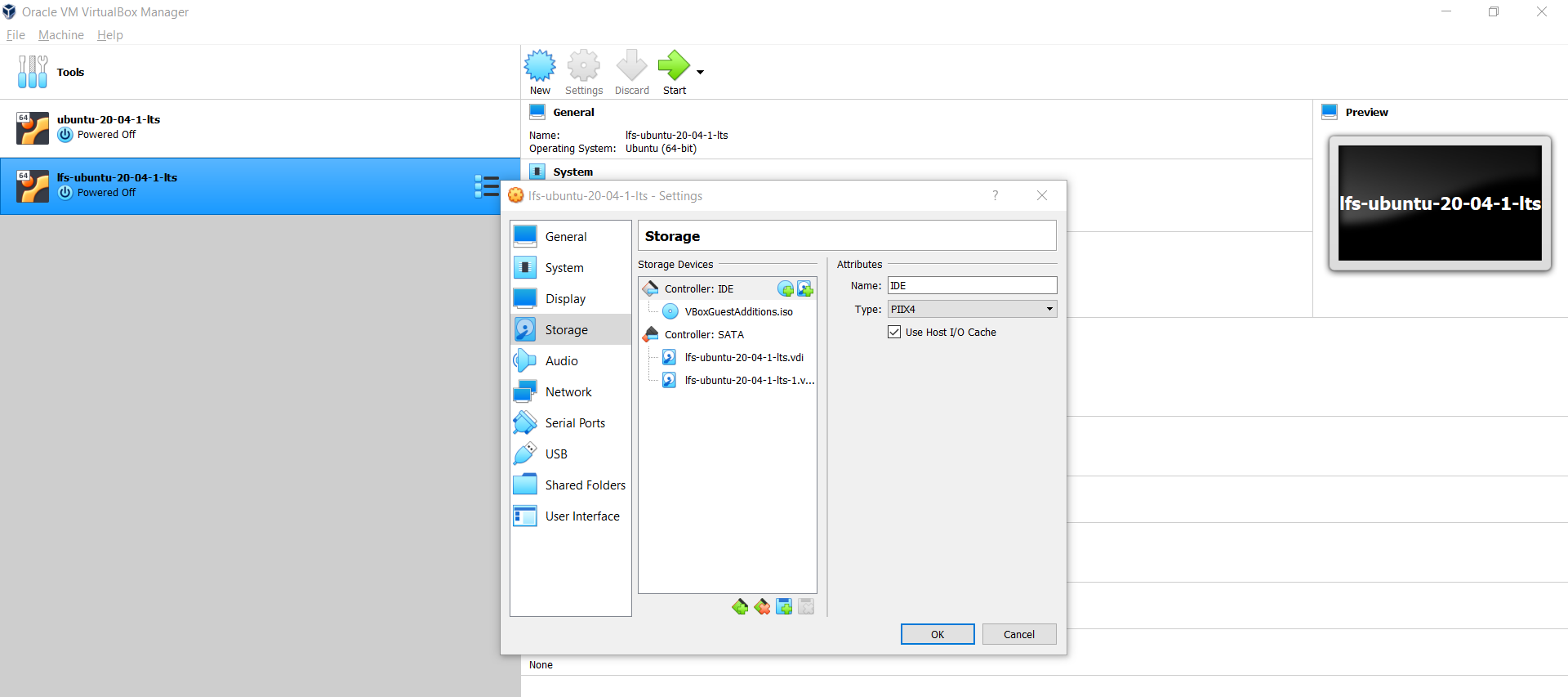Image resolution: width=1568 pixels, height=697 pixels.
Task: Expand the Start button dropdown arrow
Action: click(x=700, y=72)
